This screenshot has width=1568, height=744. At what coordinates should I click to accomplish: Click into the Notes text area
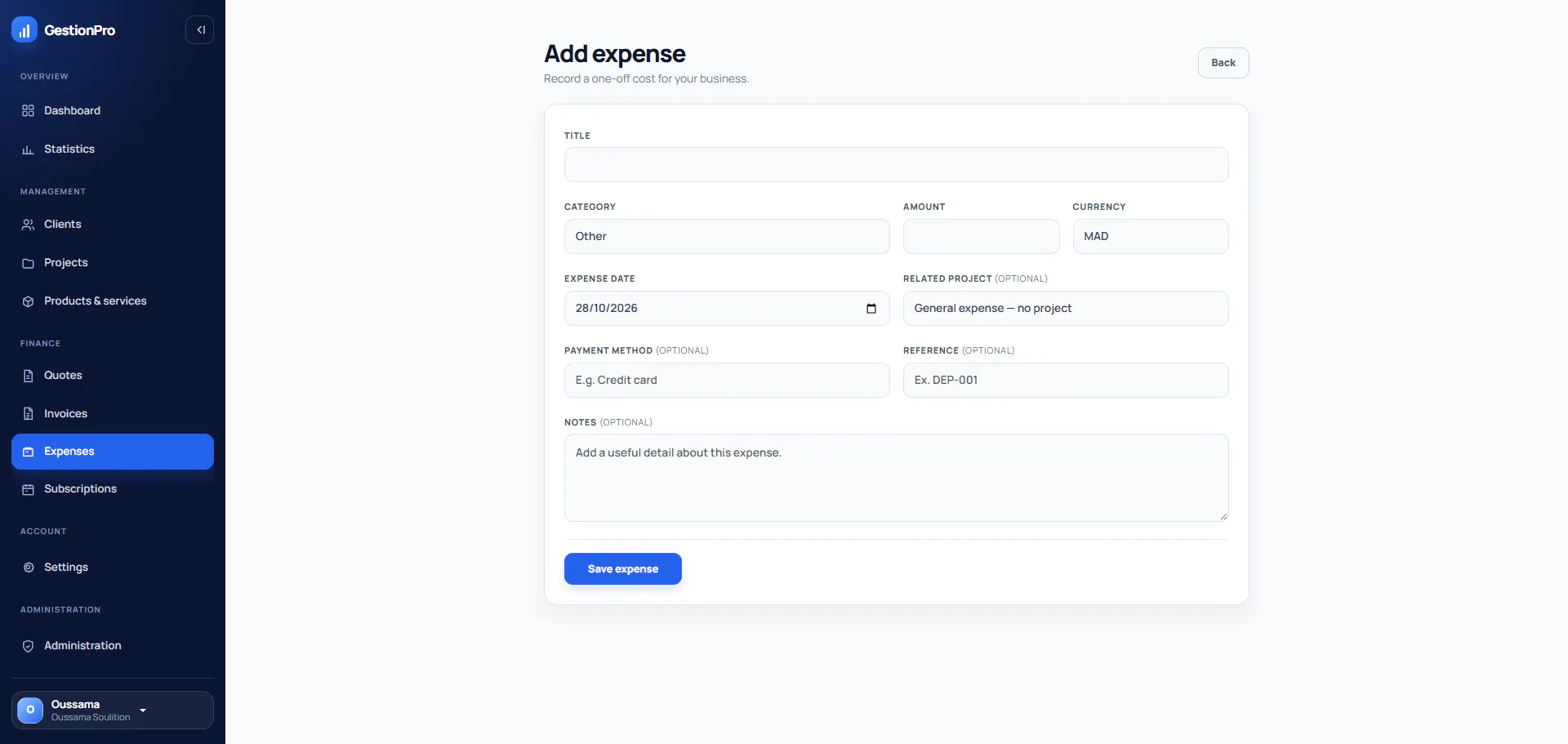click(896, 478)
